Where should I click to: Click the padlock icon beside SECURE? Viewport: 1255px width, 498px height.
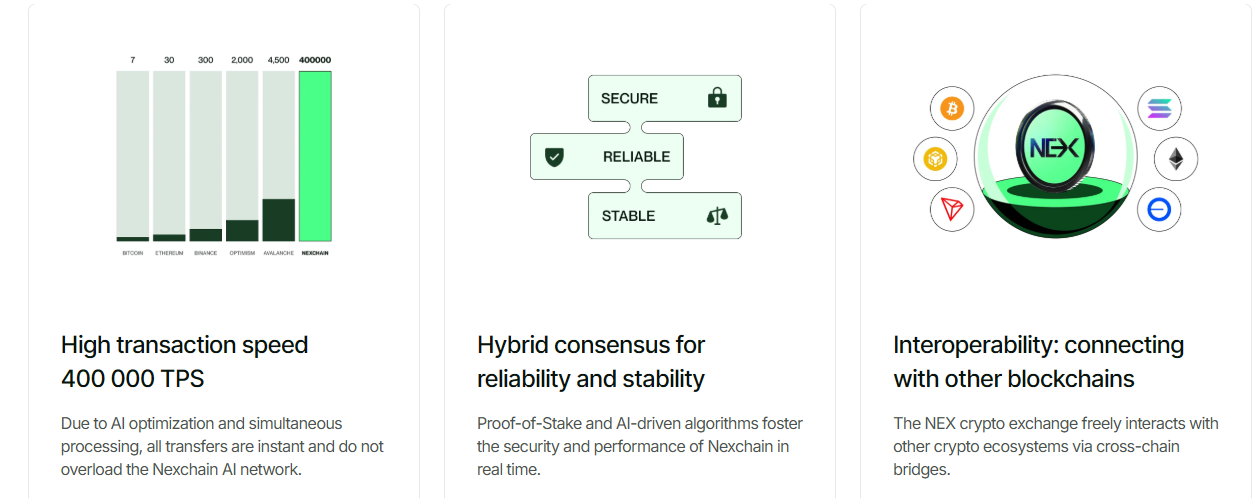click(x=716, y=98)
